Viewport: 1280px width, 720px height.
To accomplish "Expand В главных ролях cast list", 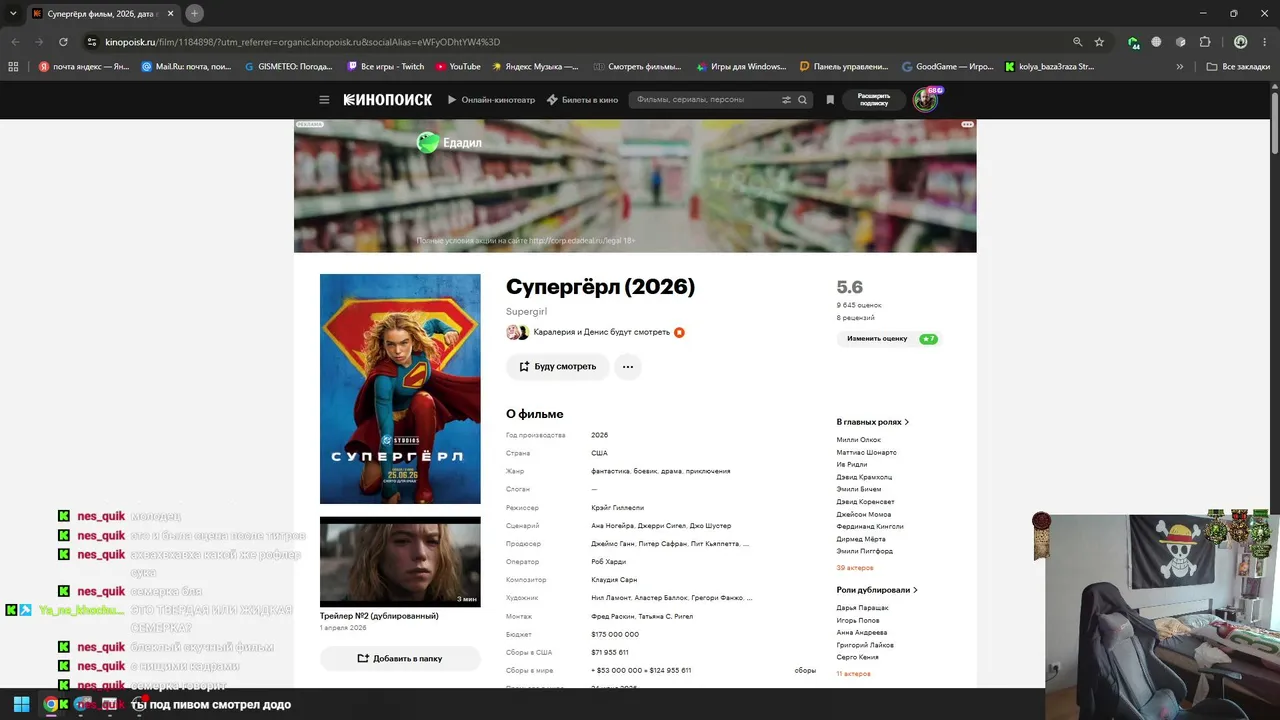I will click(x=873, y=422).
